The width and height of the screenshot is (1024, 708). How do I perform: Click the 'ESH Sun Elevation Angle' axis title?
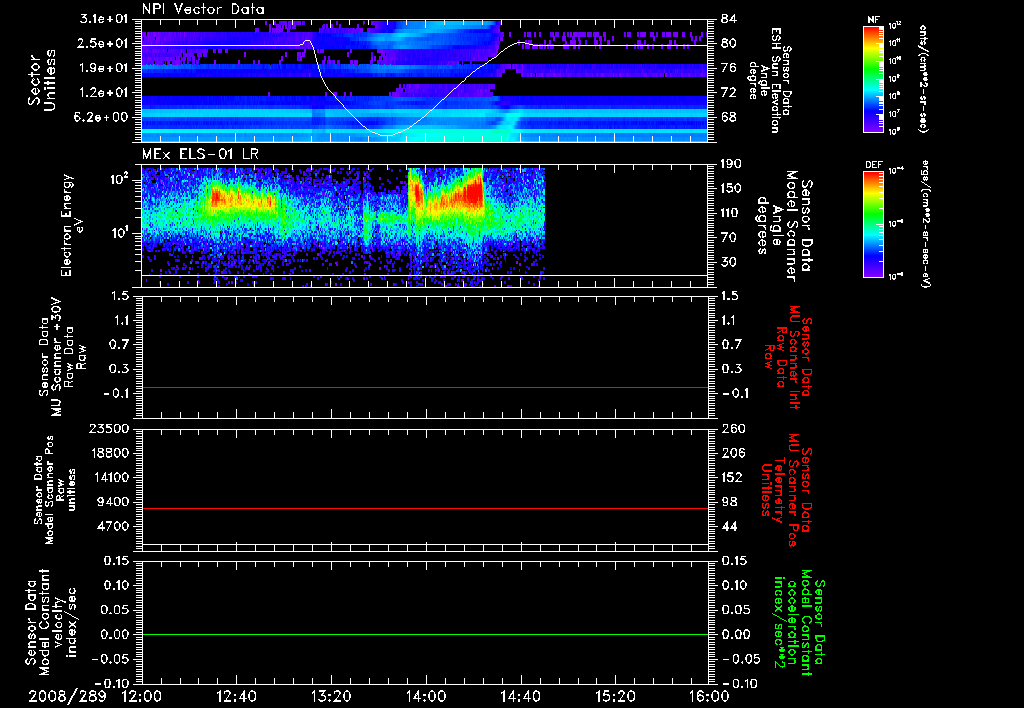[x=769, y=80]
